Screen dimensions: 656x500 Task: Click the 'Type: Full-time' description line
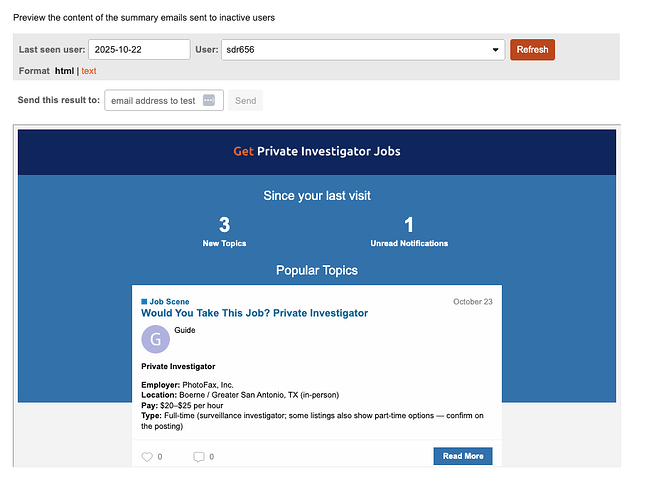click(x=312, y=421)
